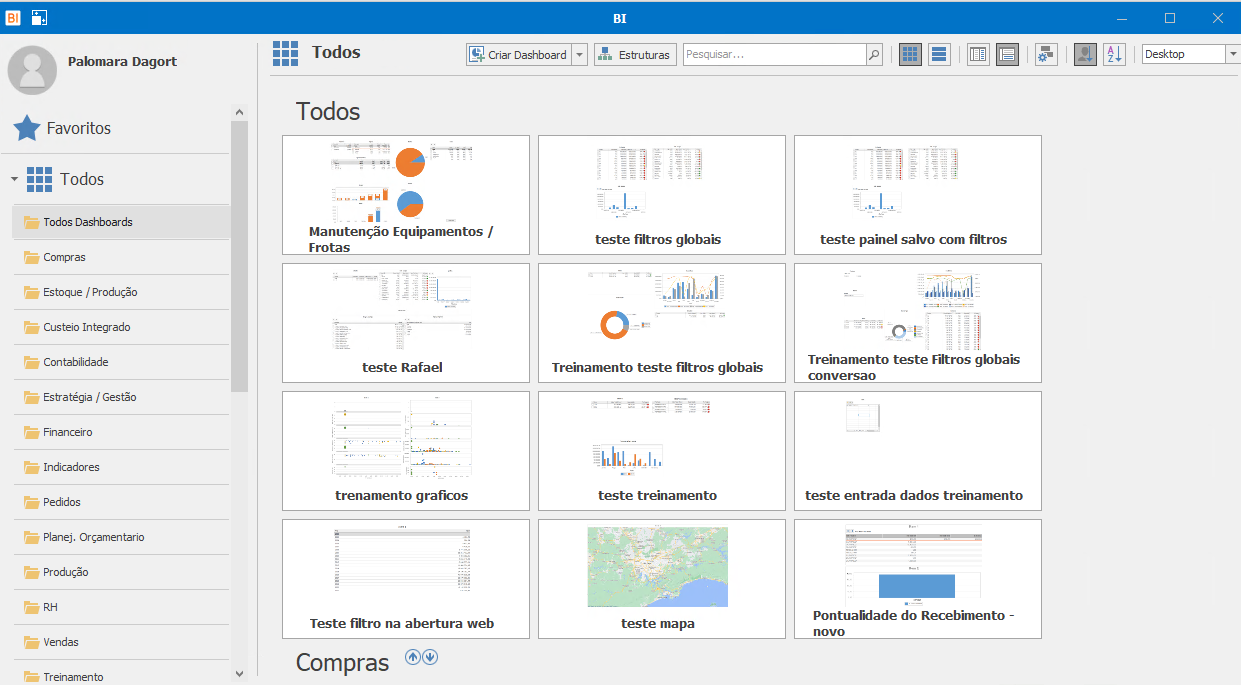This screenshot has width=1241, height=685.
Task: Move Compras section down arrow
Action: [x=430, y=657]
